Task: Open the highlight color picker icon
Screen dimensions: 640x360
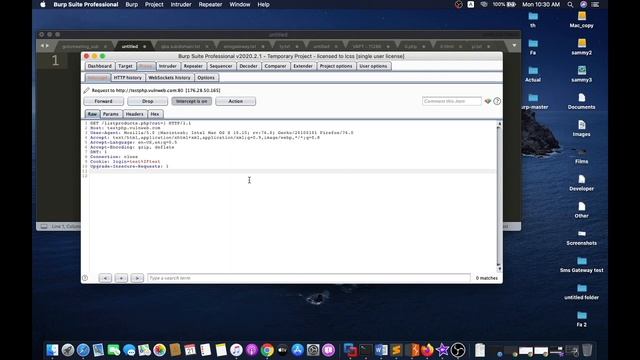Action: [x=488, y=101]
